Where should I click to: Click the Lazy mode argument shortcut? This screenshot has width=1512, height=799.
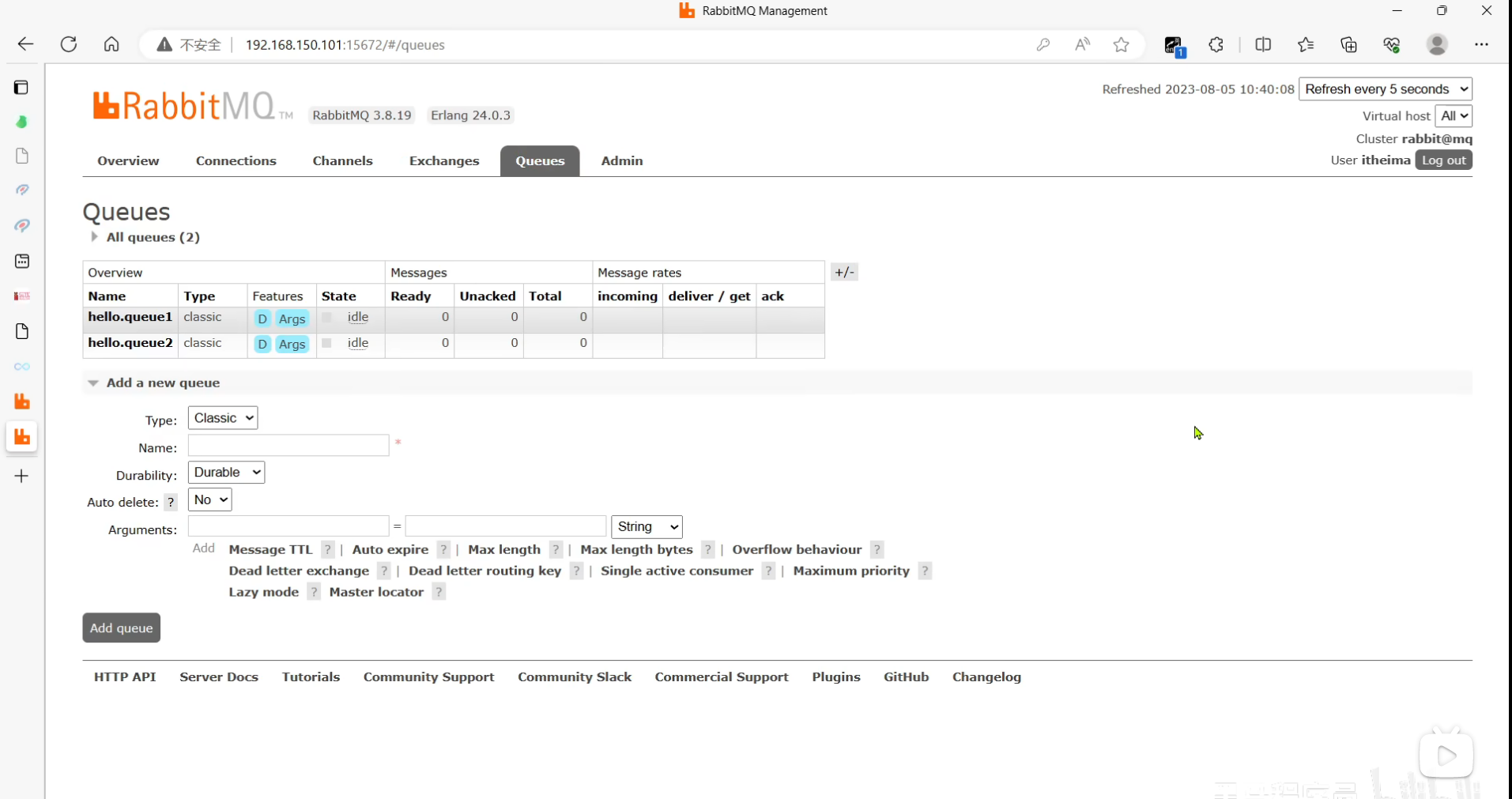click(263, 592)
